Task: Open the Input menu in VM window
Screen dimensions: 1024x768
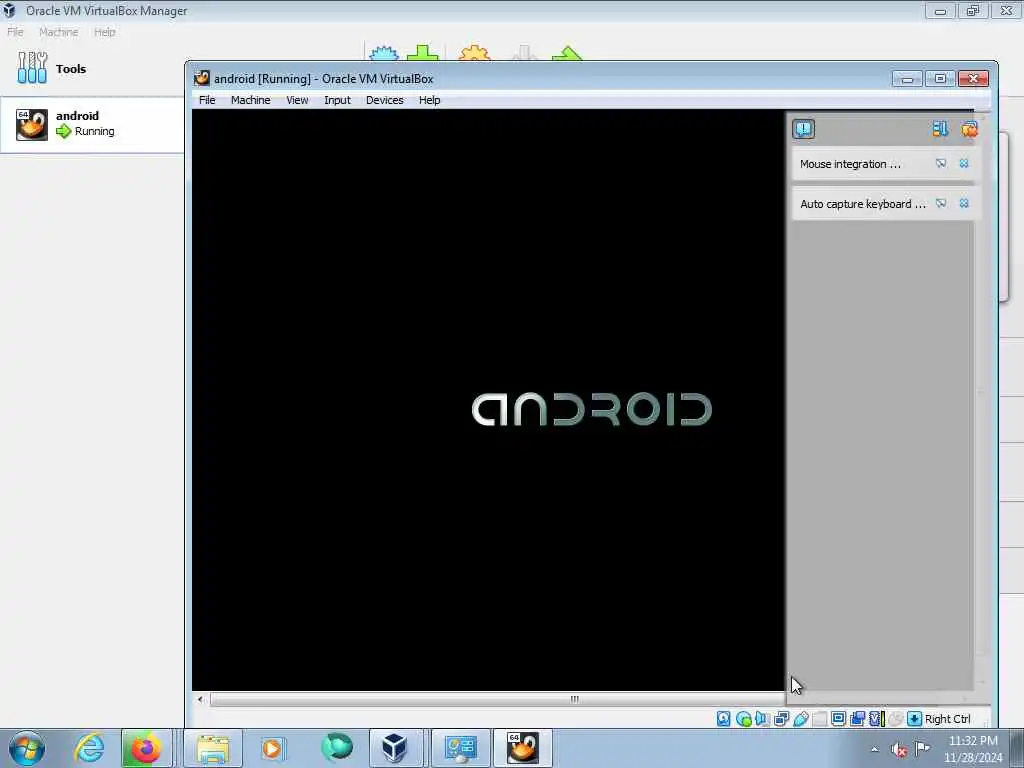Action: (337, 100)
